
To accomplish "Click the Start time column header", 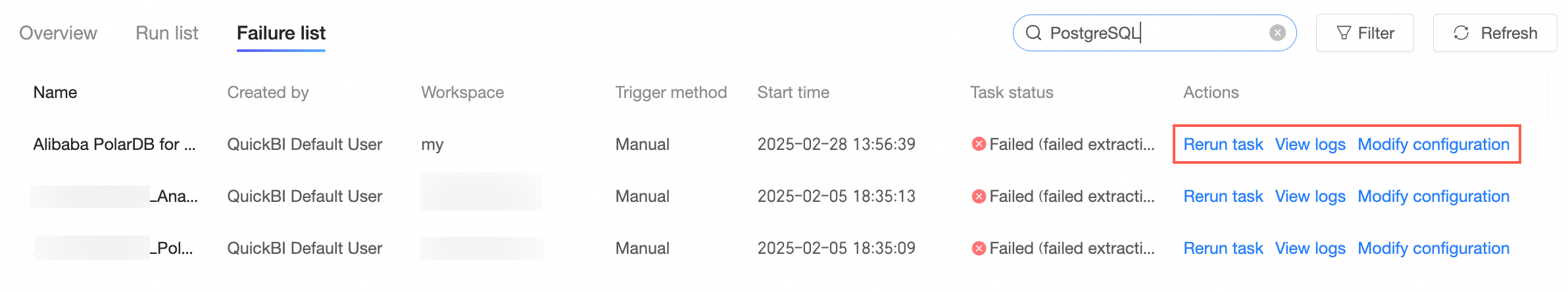I will pos(793,92).
